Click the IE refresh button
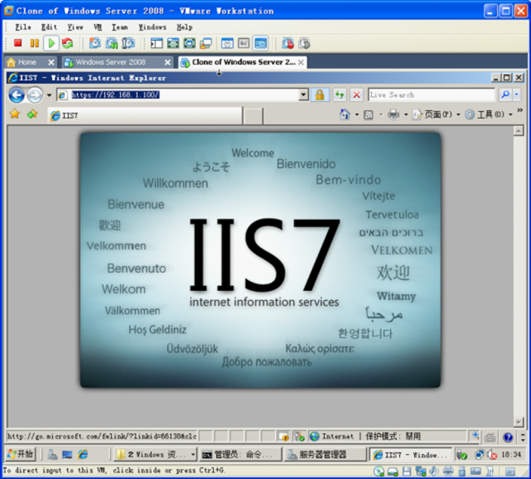The image size is (531, 479). [x=339, y=95]
